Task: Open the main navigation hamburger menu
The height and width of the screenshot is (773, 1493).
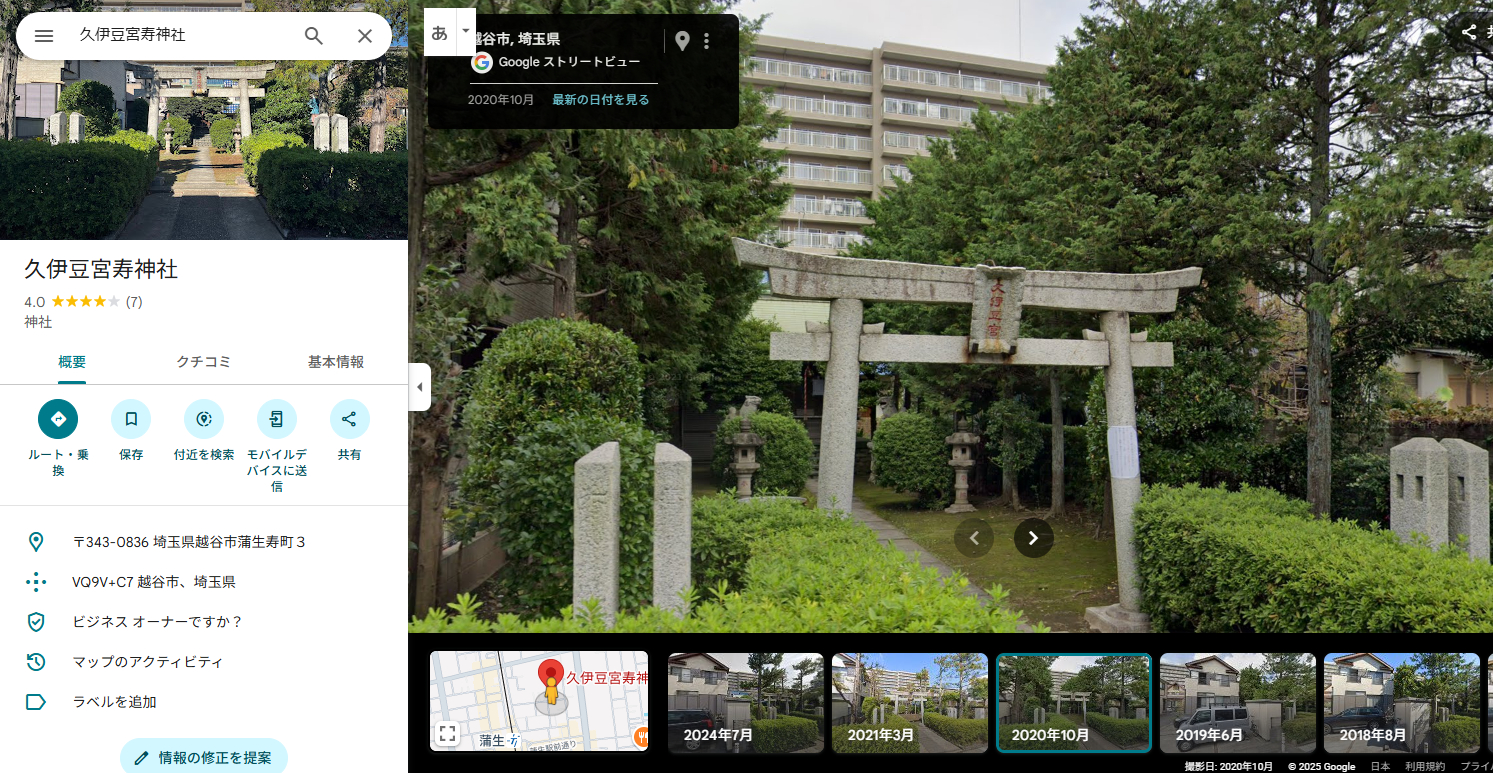Action: [43, 35]
